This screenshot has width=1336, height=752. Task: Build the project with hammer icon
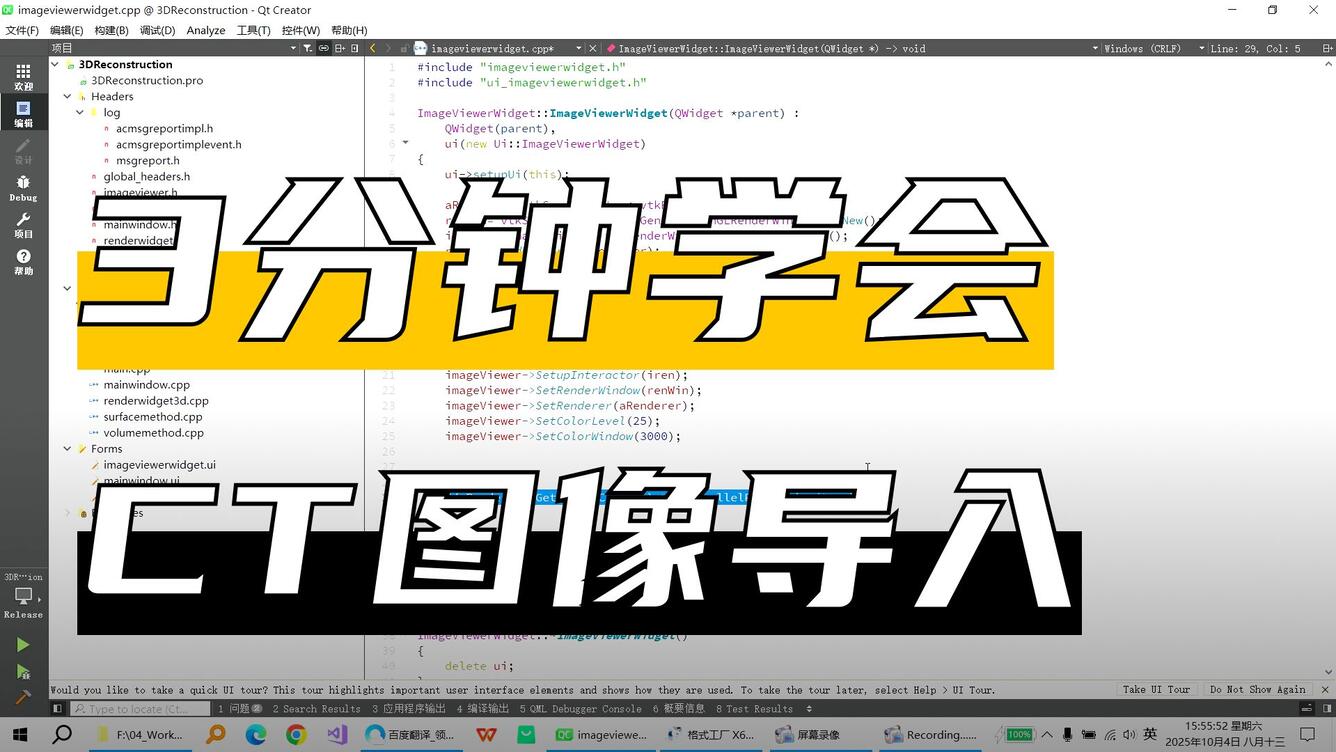point(23,696)
